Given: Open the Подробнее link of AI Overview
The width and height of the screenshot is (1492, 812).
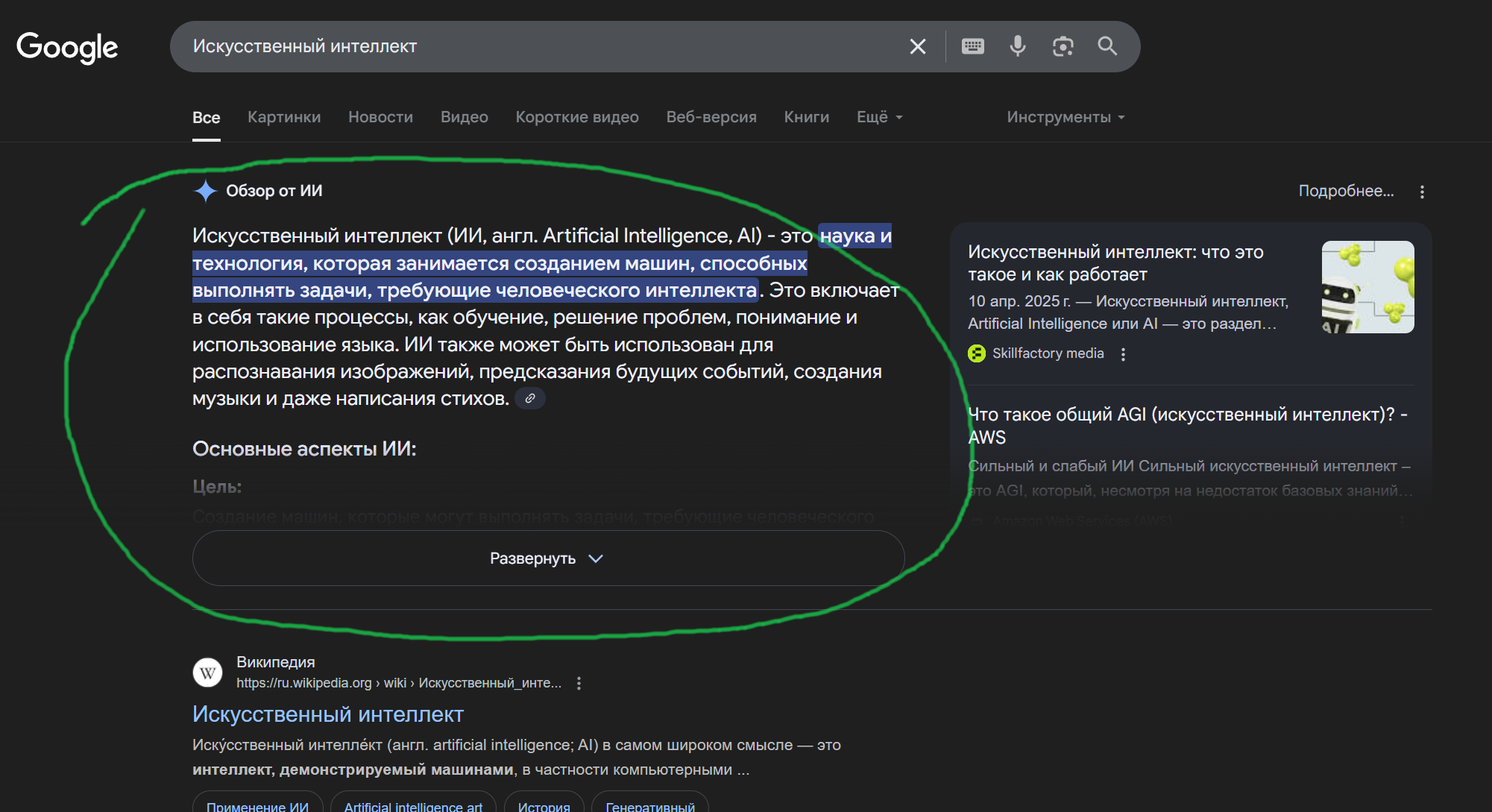Looking at the screenshot, I should click(1346, 192).
